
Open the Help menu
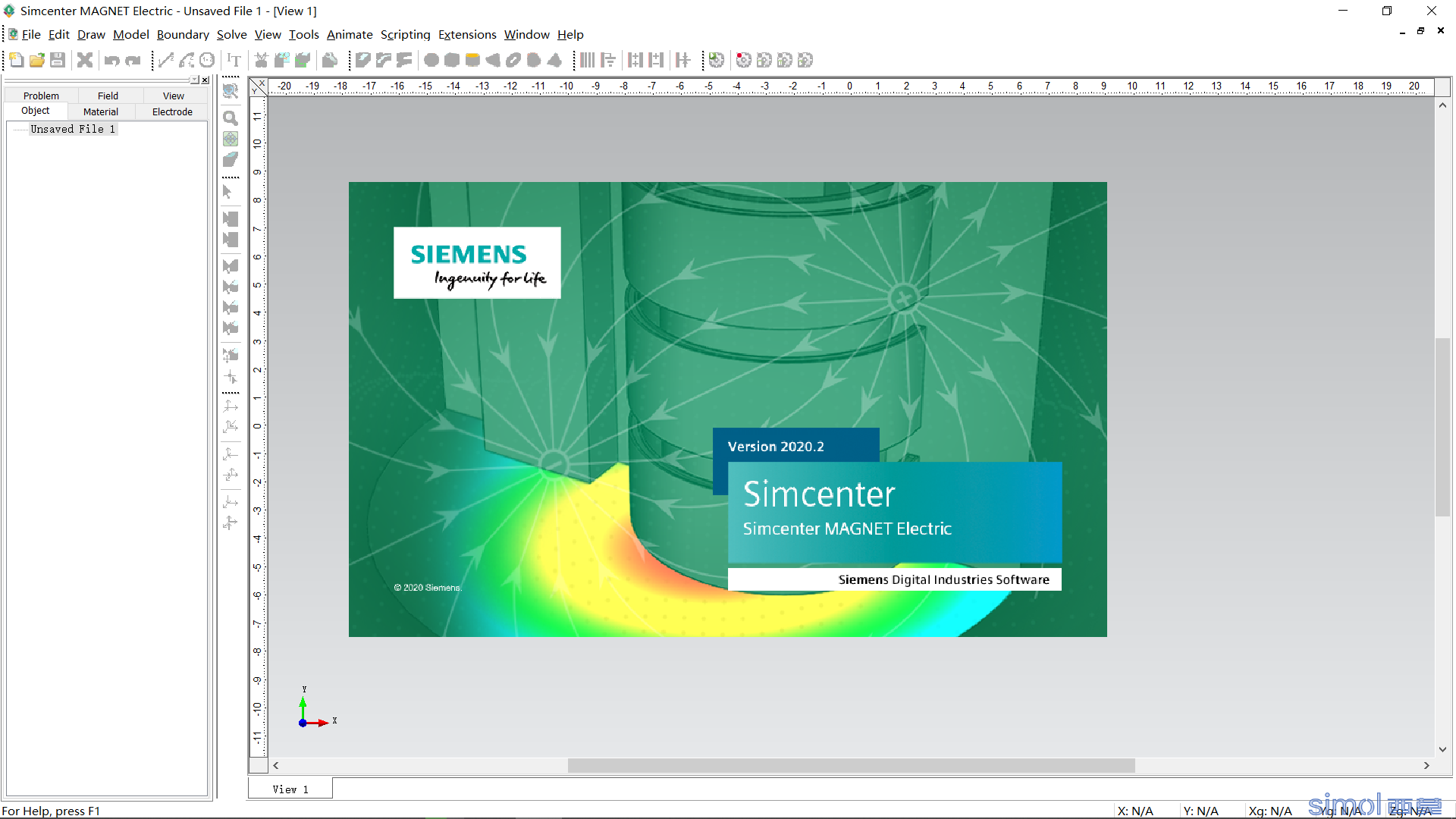[570, 34]
